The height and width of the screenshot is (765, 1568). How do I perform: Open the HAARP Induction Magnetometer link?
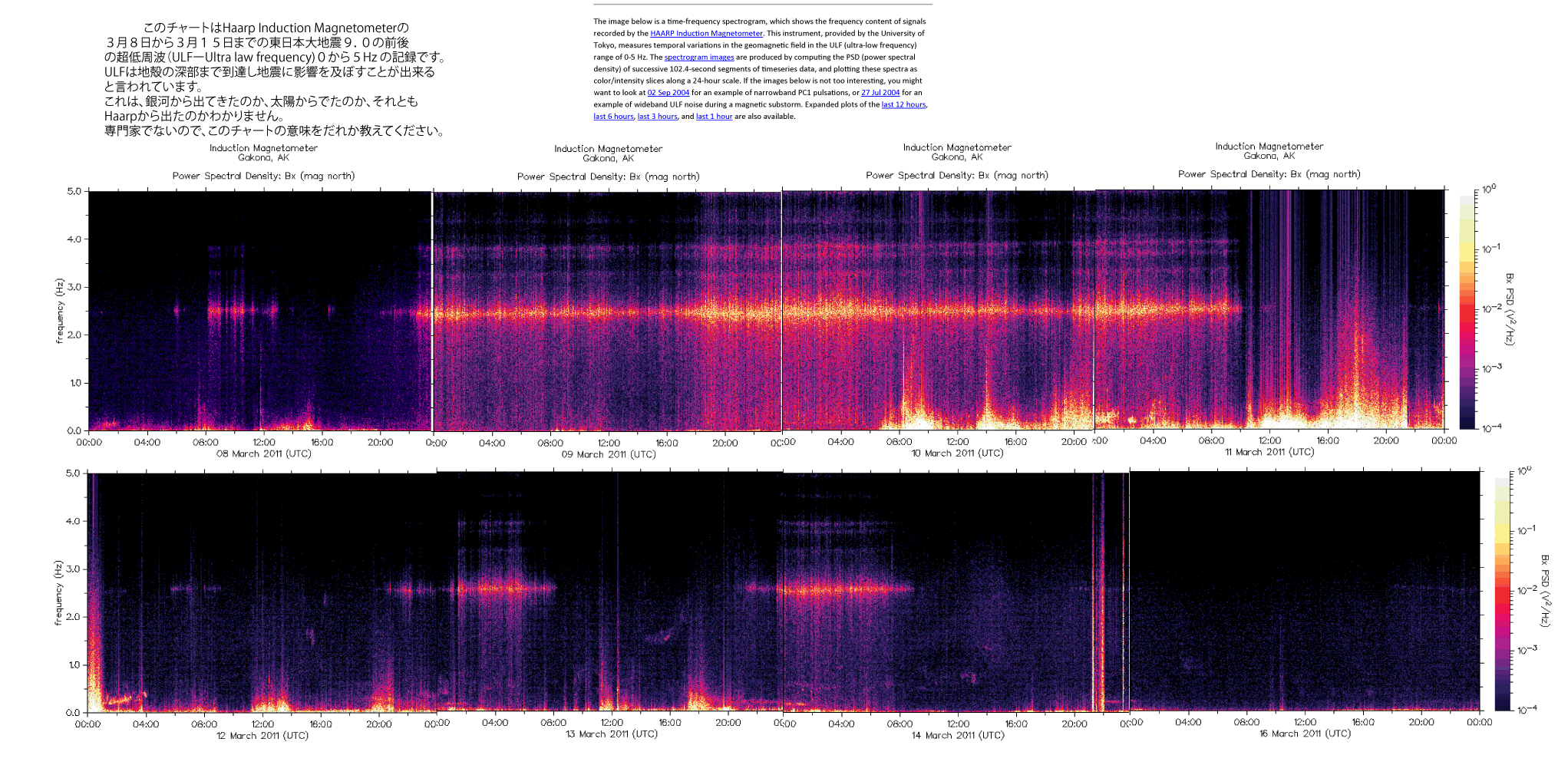[706, 34]
